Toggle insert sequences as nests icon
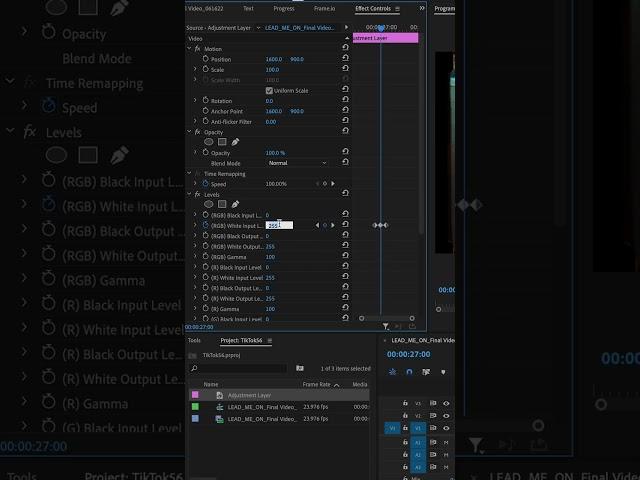Image resolution: width=640 pixels, height=480 pixels. click(x=392, y=372)
